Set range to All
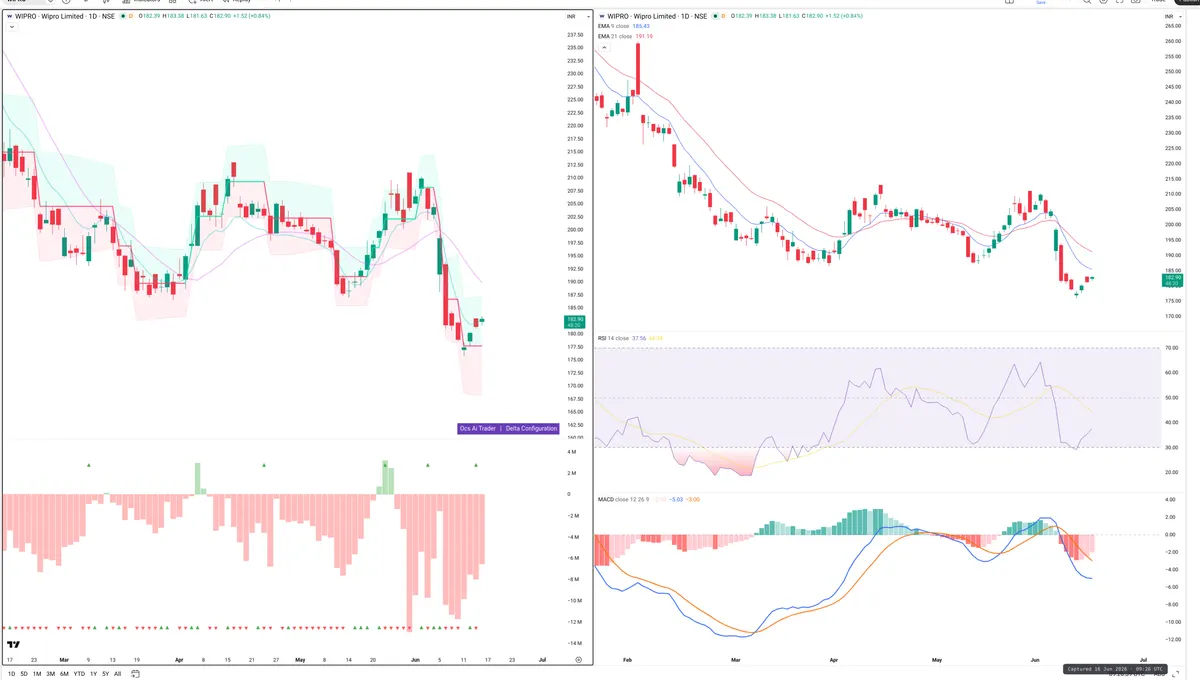This screenshot has width=1200, height=680. pyautogui.click(x=118, y=674)
